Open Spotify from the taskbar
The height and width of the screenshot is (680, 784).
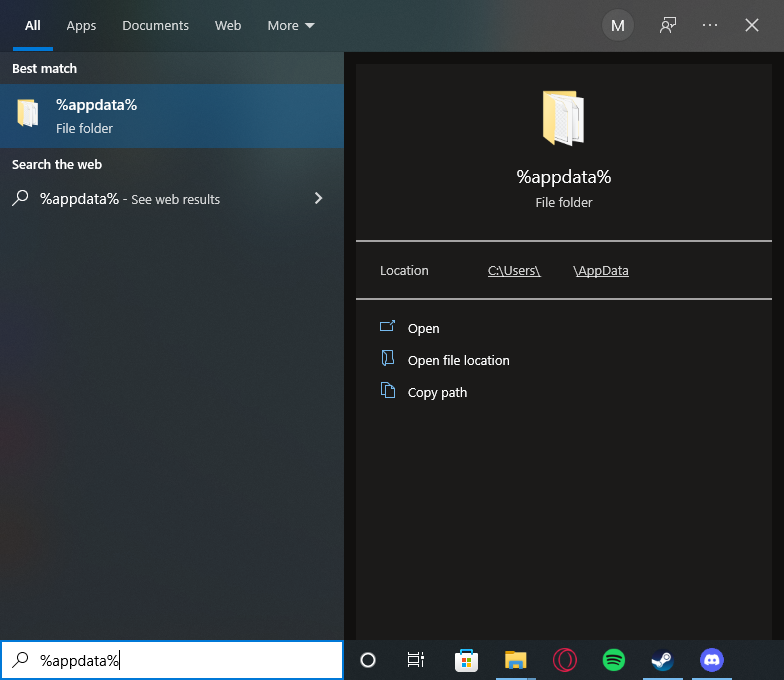[614, 660]
